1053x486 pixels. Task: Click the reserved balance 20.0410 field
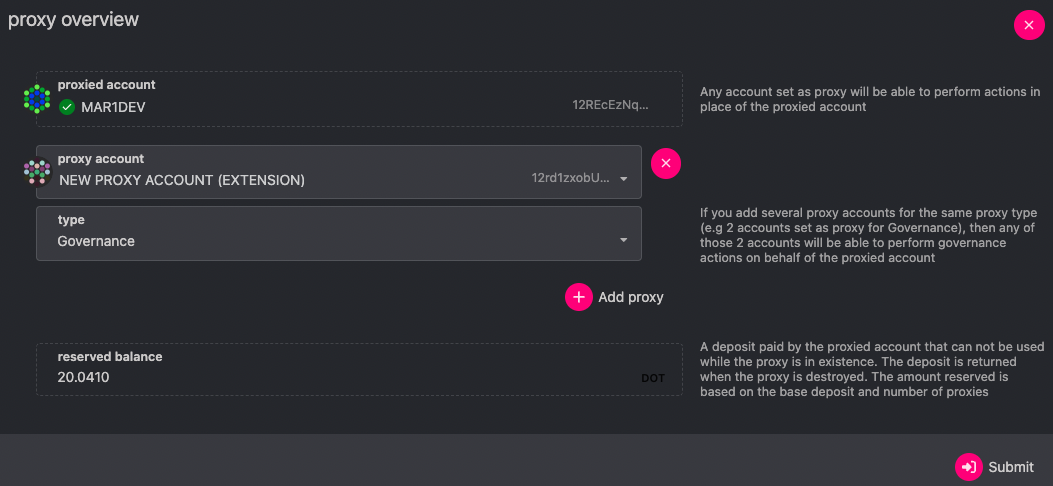(84, 378)
